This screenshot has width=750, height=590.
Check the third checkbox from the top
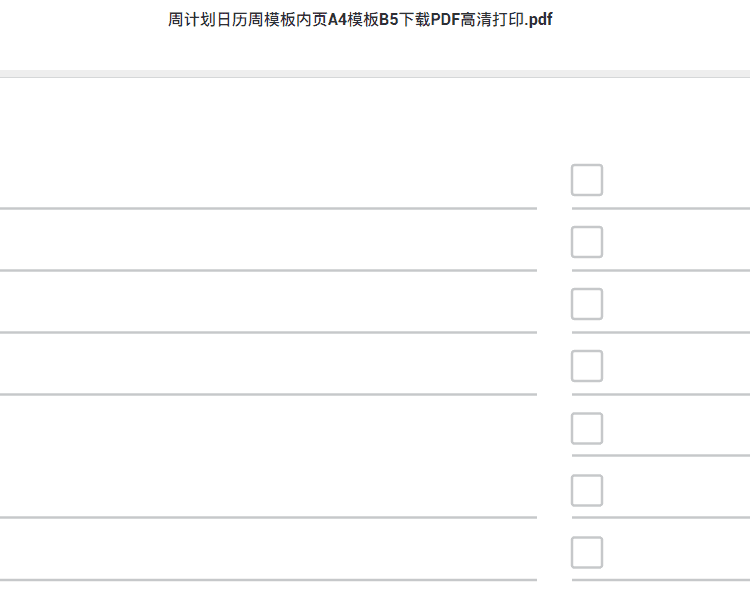(x=587, y=304)
